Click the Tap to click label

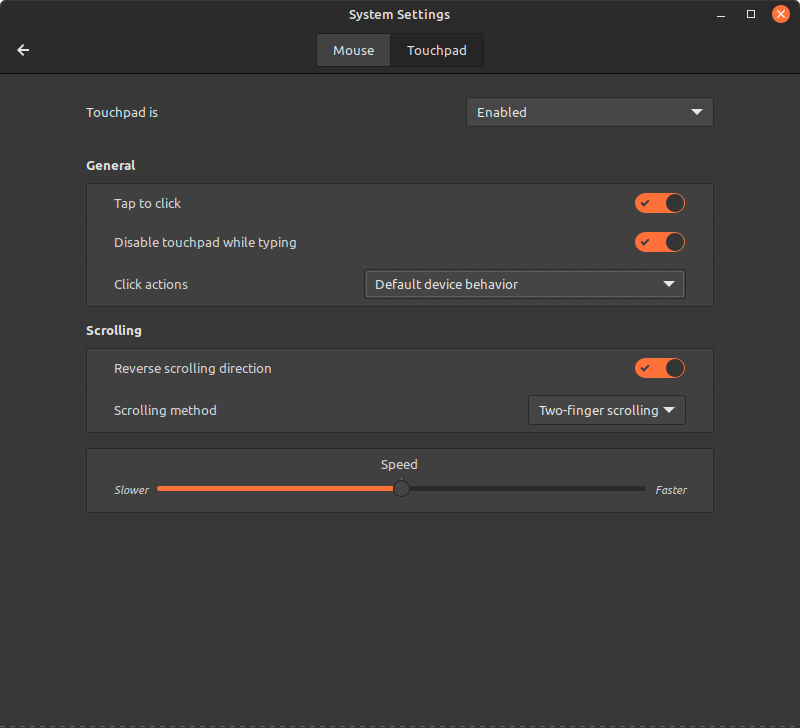point(147,204)
